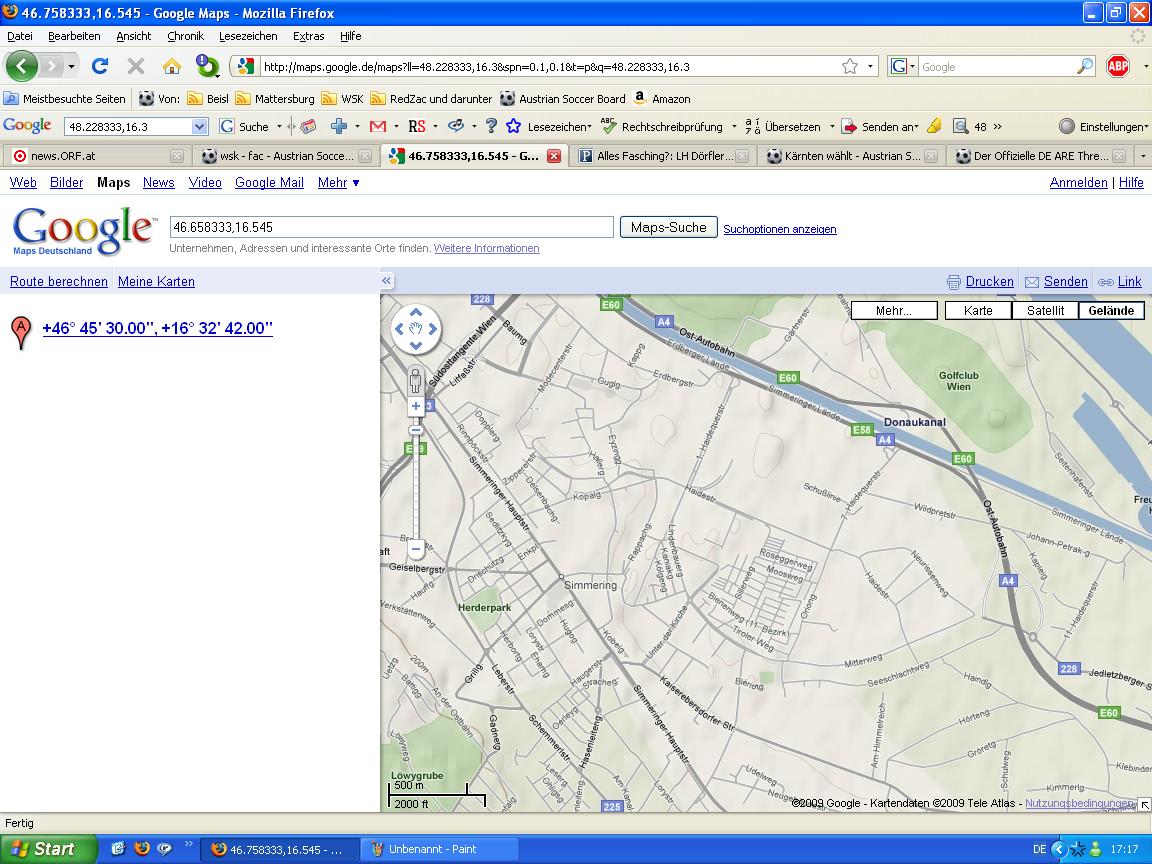Click the Anmelden sign-in link
1152x864 pixels.
pyautogui.click(x=1079, y=182)
